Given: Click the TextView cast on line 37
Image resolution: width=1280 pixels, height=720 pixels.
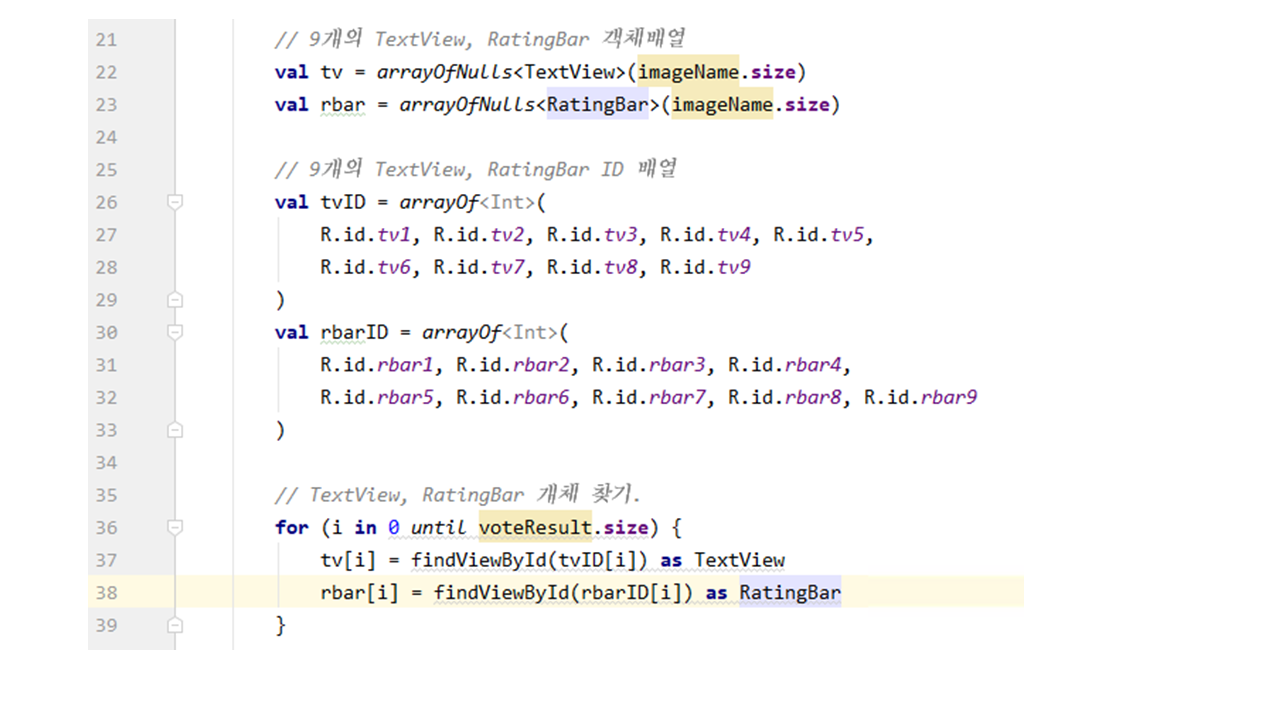Looking at the screenshot, I should click(740, 560).
